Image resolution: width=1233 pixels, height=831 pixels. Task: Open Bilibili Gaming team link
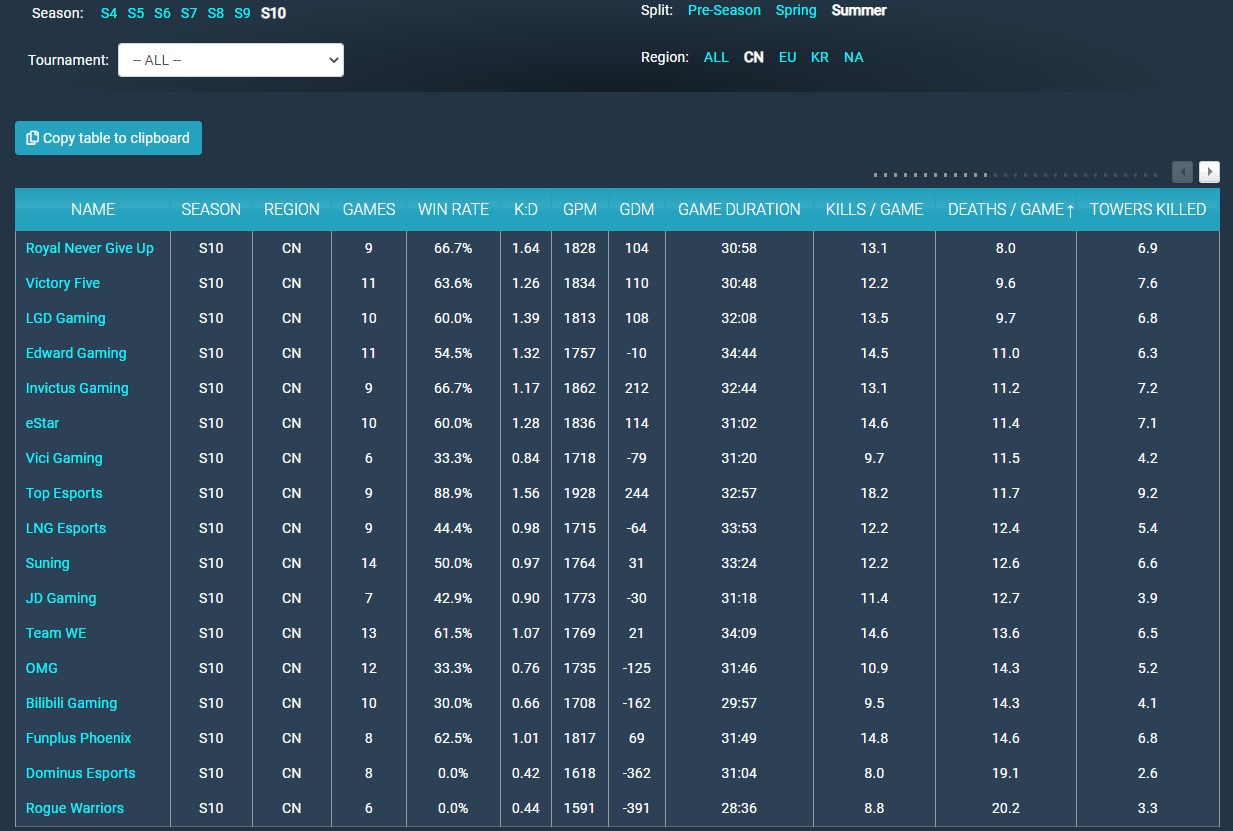[72, 703]
